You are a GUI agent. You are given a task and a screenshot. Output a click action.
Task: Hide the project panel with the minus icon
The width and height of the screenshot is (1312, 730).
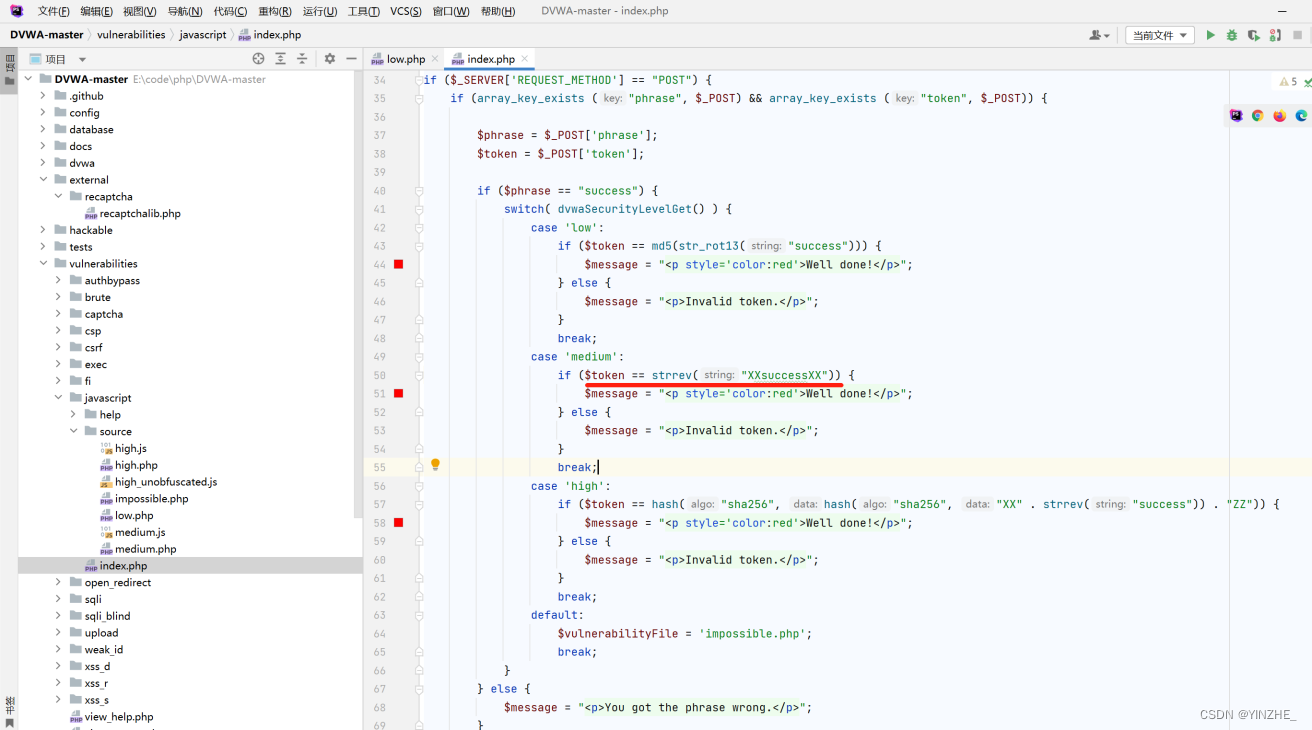[351, 59]
